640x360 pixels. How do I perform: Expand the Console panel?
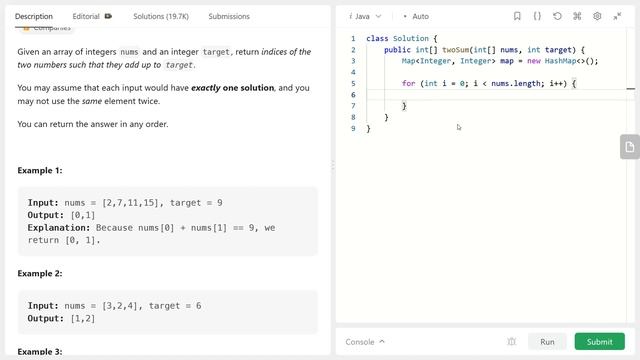[x=365, y=342]
